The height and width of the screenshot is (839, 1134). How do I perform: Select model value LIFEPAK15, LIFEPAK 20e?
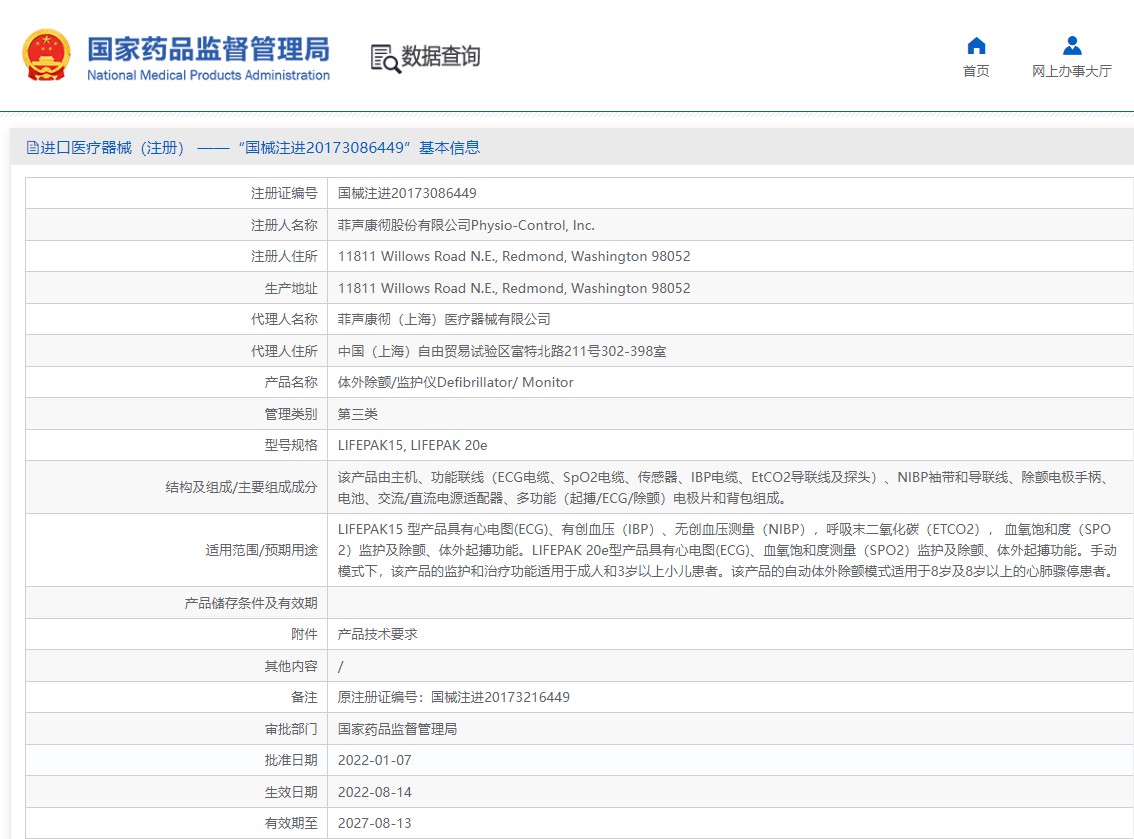pos(412,445)
